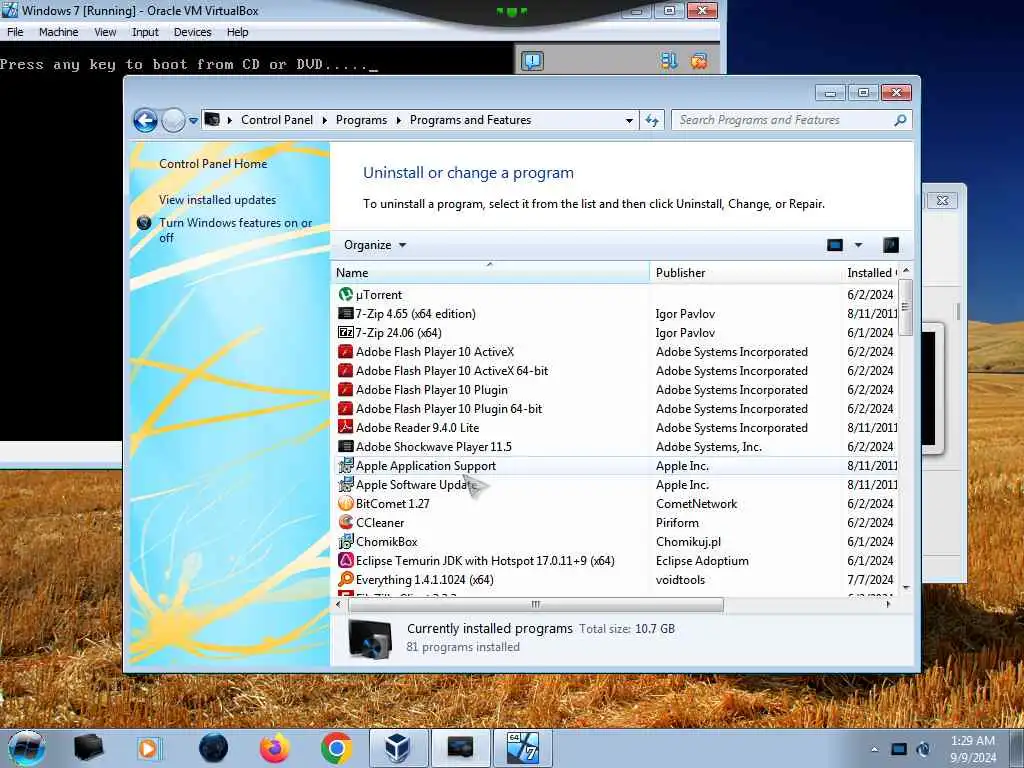Click the search magnifier icon
Screen dimensions: 1024x768
[x=900, y=120]
